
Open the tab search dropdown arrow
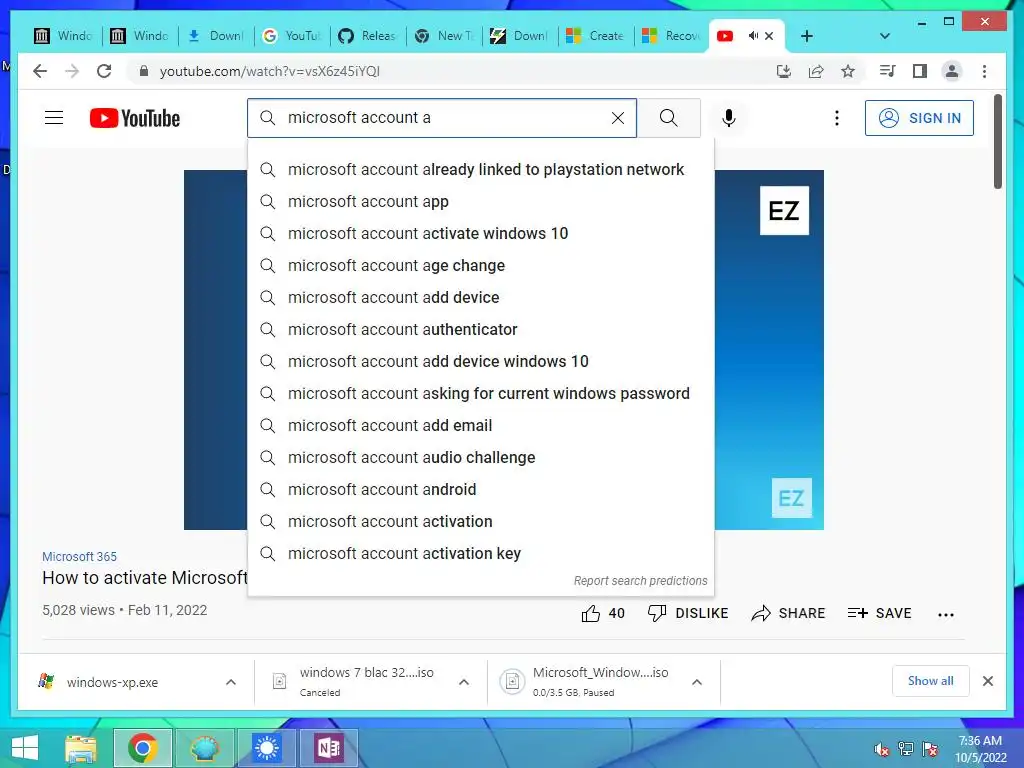[x=884, y=36]
